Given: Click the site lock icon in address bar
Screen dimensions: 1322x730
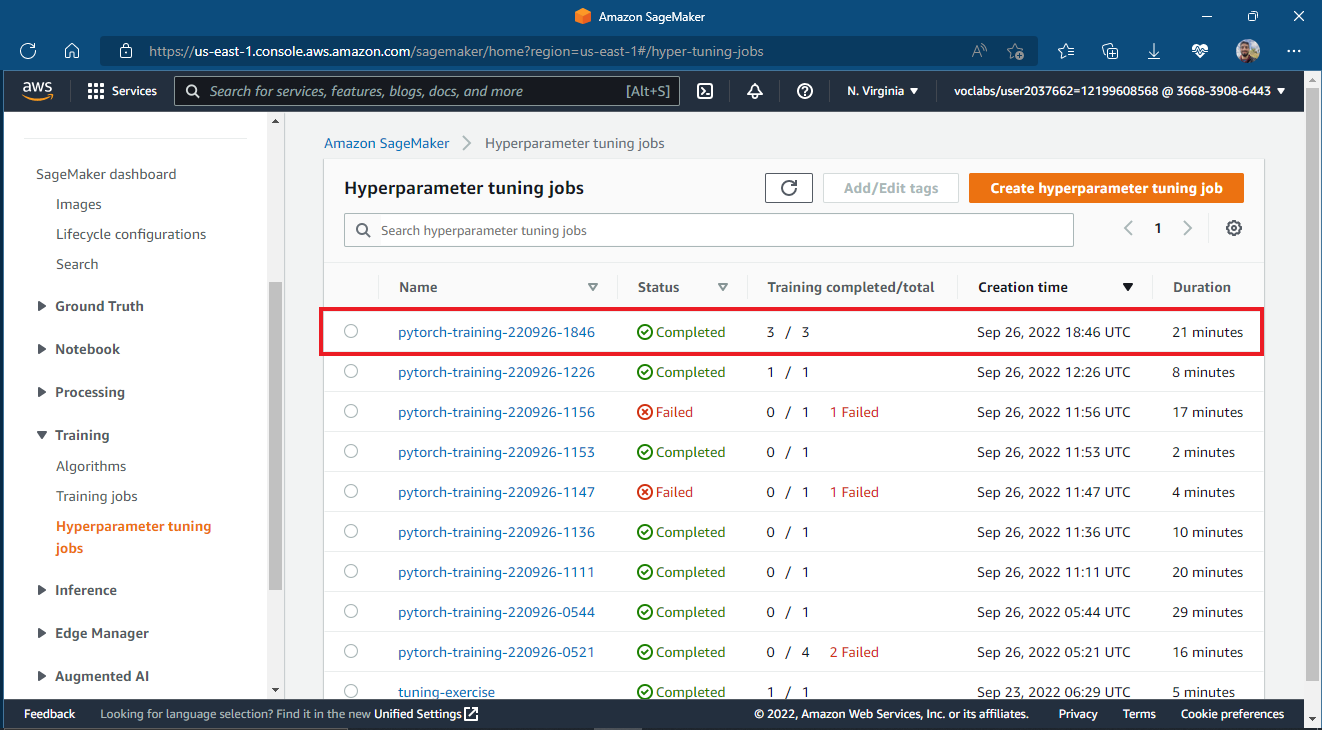Looking at the screenshot, I should coord(126,51).
